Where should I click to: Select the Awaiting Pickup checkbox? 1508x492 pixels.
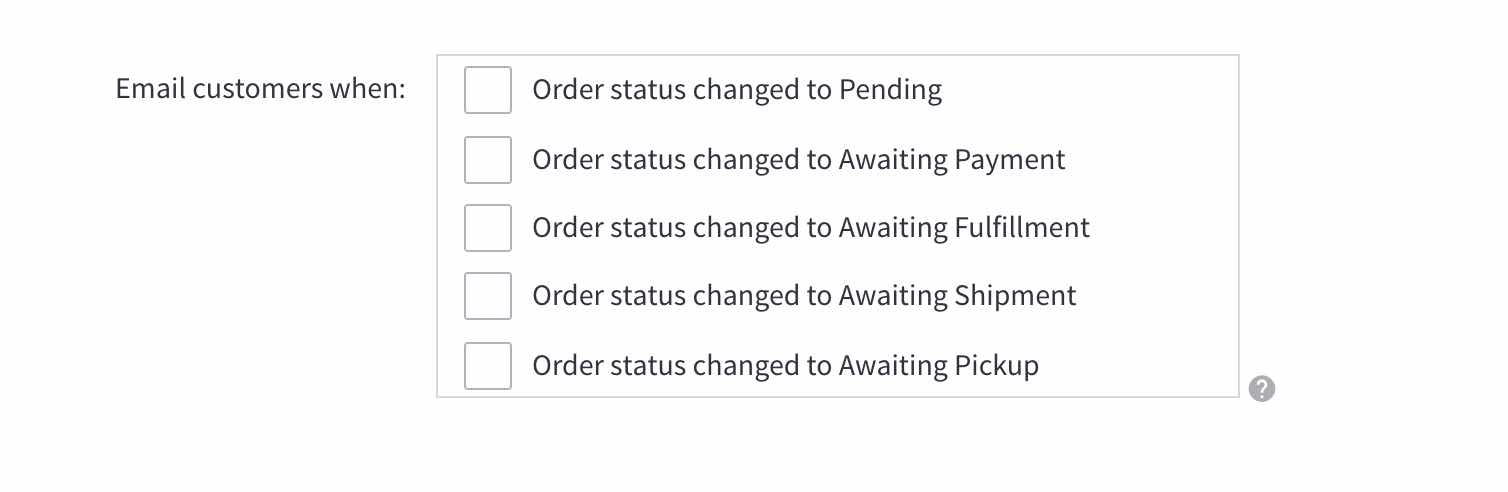[x=488, y=365]
